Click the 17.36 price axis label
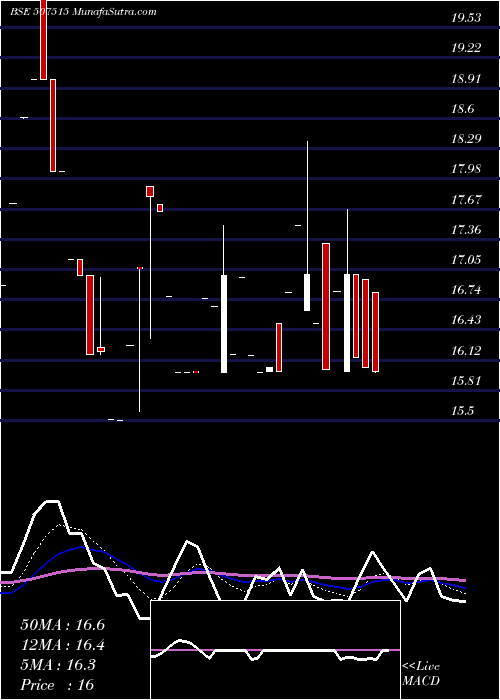This screenshot has width=500, height=700. [466, 230]
